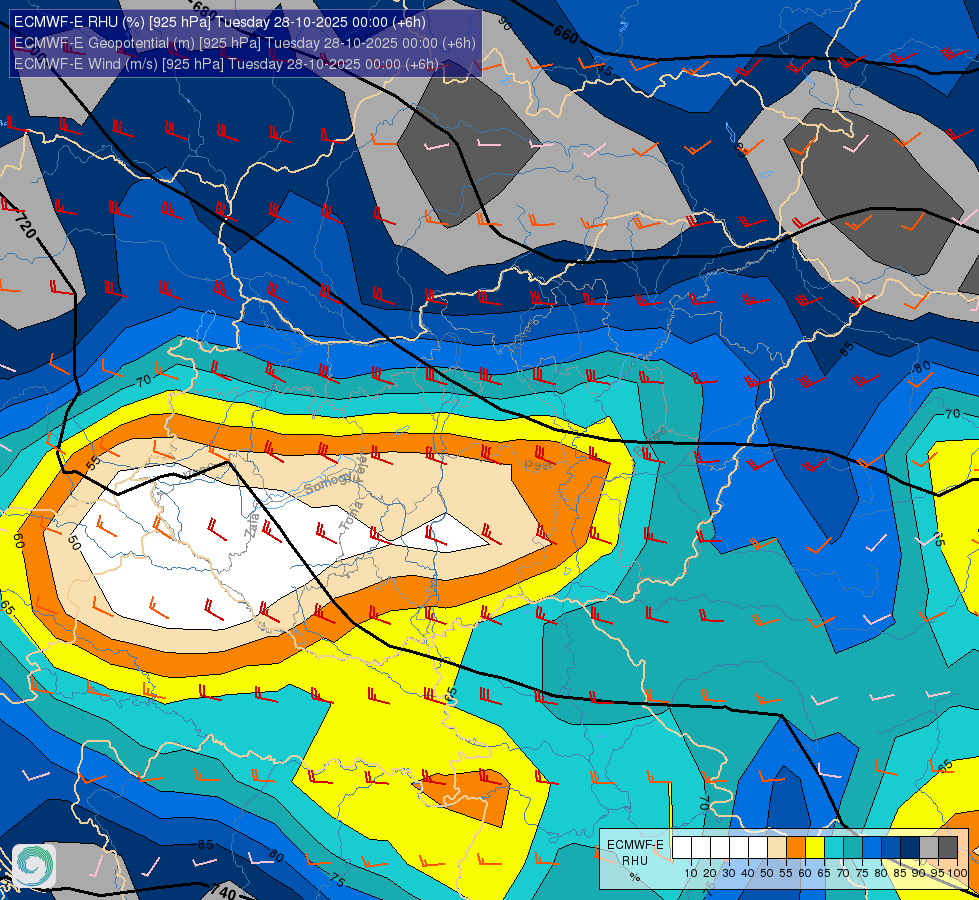
Task: Click the legend value label 30
Action: pyautogui.click(x=729, y=873)
